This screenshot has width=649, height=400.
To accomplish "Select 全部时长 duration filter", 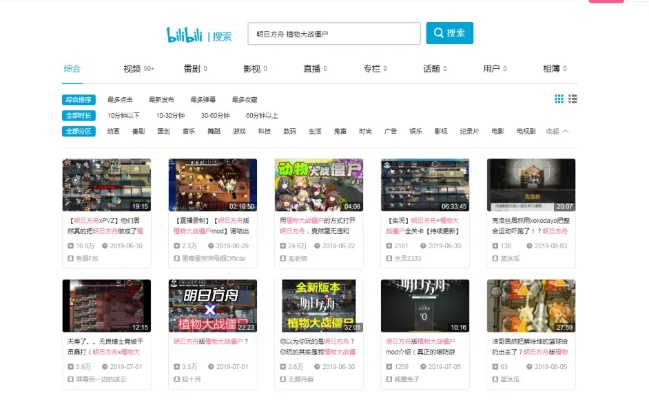I will [x=79, y=116].
